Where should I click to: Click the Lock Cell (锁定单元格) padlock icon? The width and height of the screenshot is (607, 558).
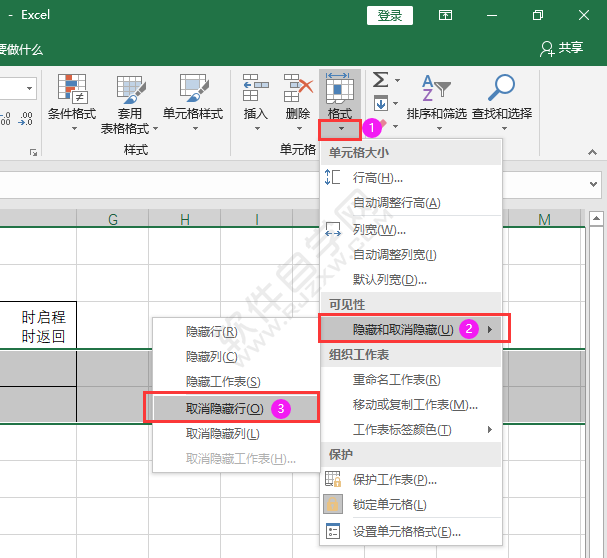click(333, 504)
